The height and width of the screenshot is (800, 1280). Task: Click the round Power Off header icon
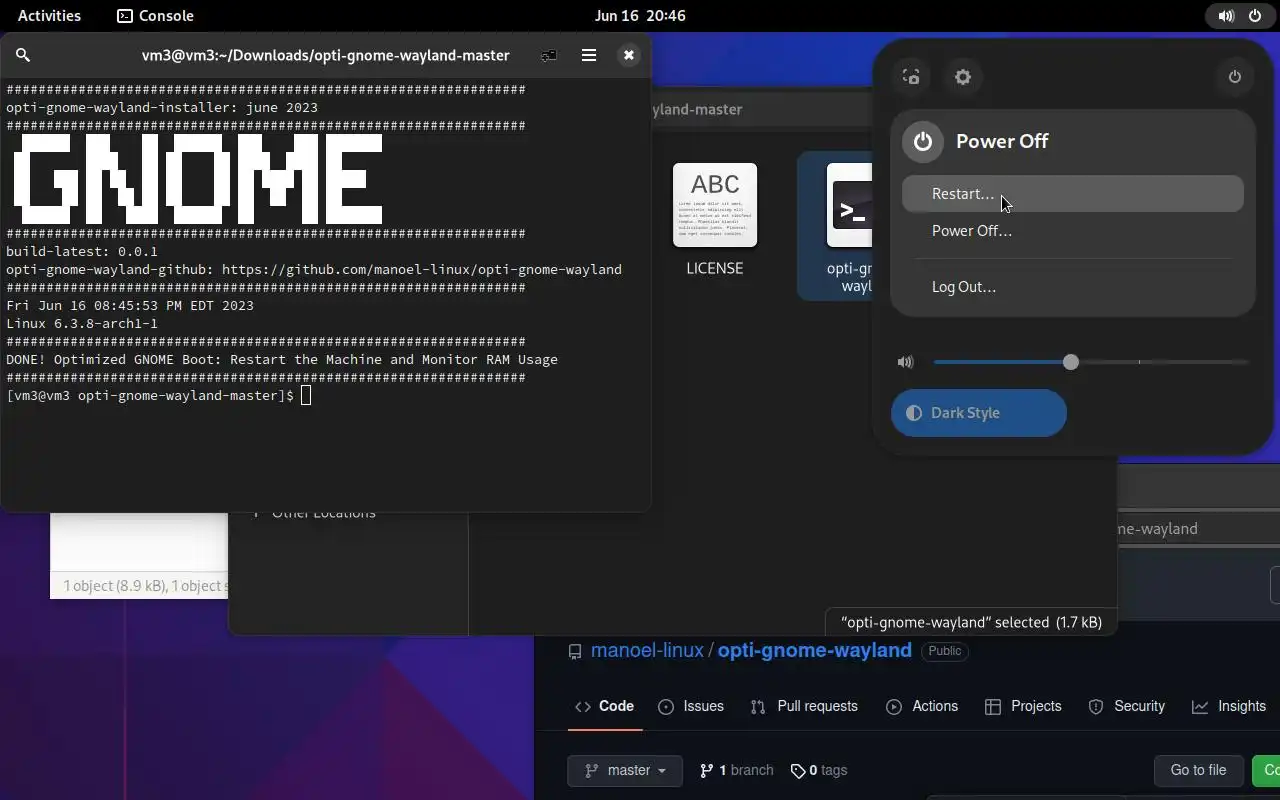click(923, 141)
